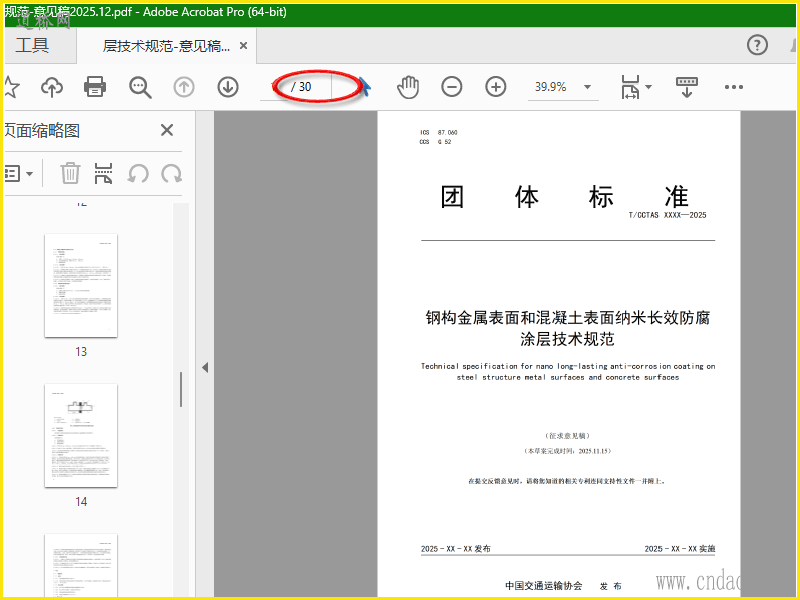Viewport: 800px width, 600px height.
Task: Click the T/CCTAS XXXX—2025 standard number
Action: tap(667, 215)
